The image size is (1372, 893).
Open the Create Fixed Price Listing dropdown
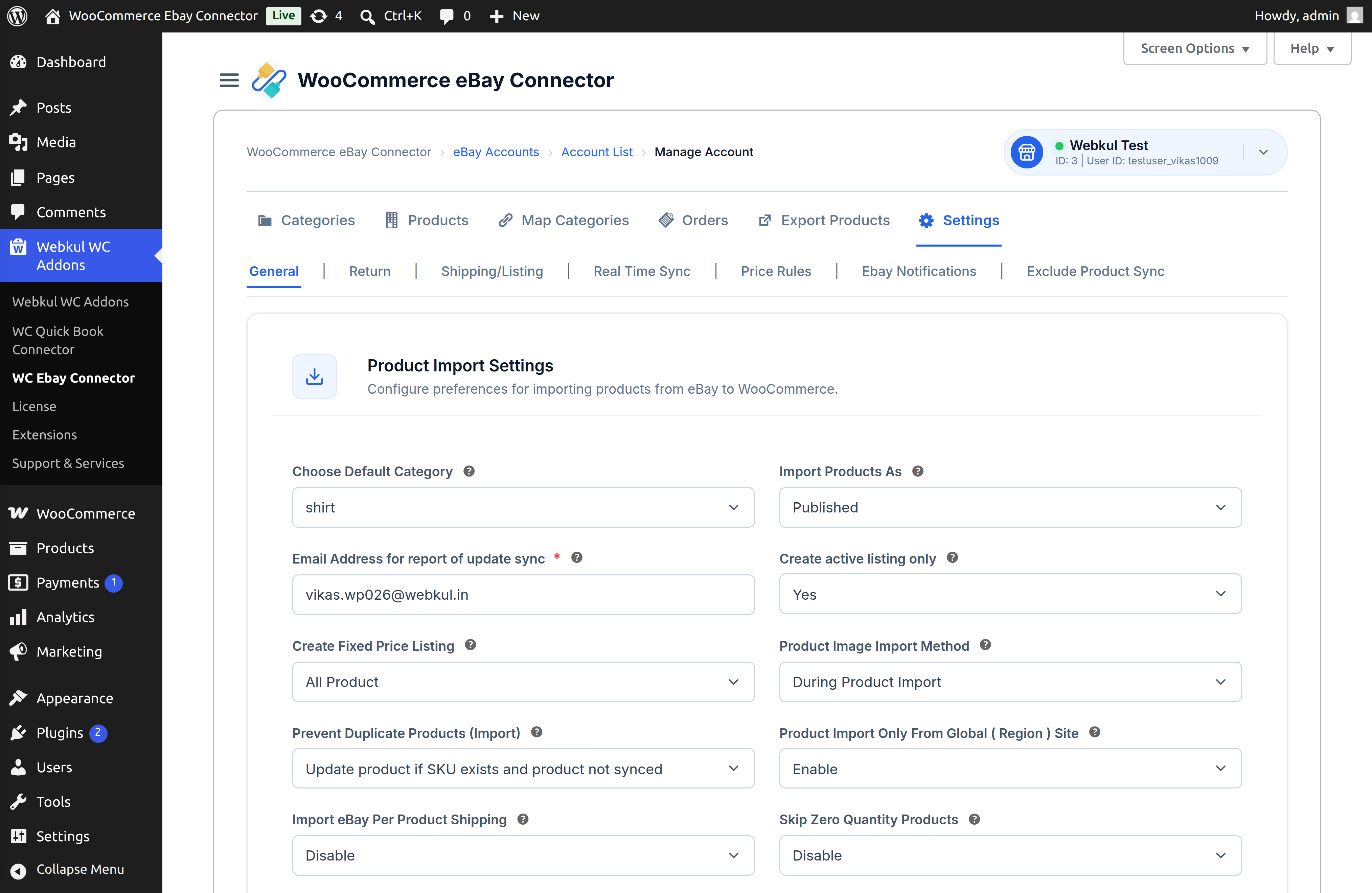(523, 682)
